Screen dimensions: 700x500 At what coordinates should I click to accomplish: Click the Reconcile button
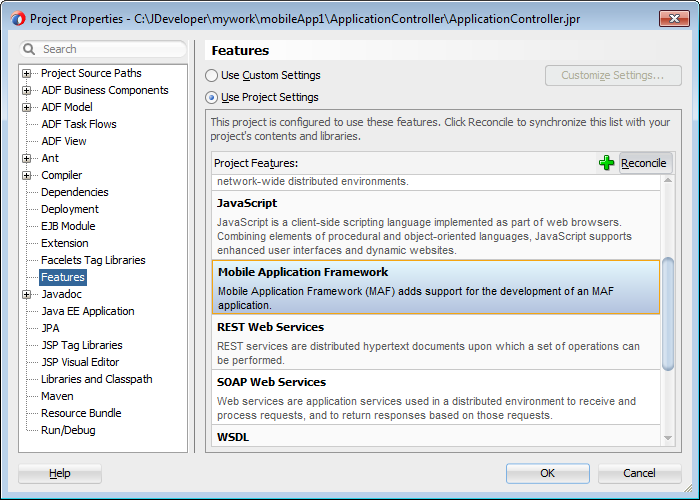pos(644,163)
